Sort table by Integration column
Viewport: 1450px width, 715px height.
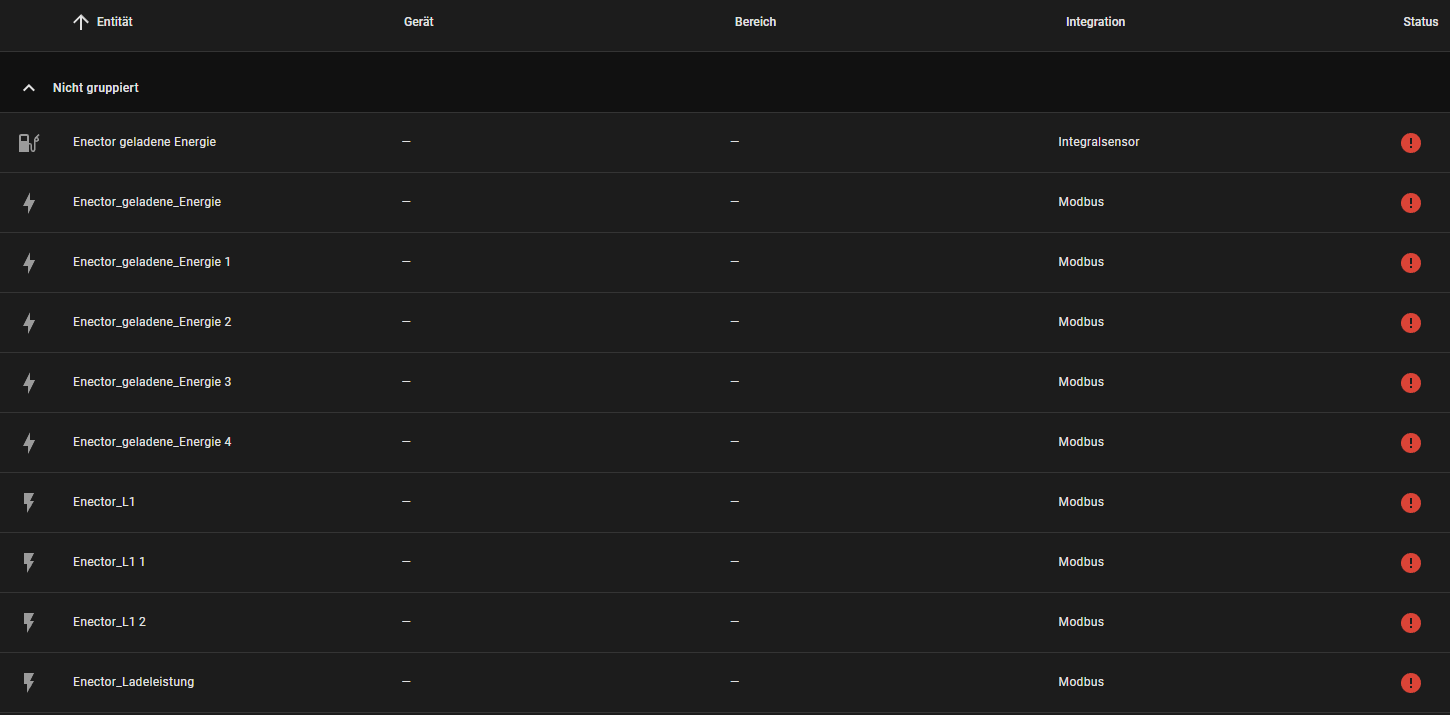[1095, 22]
